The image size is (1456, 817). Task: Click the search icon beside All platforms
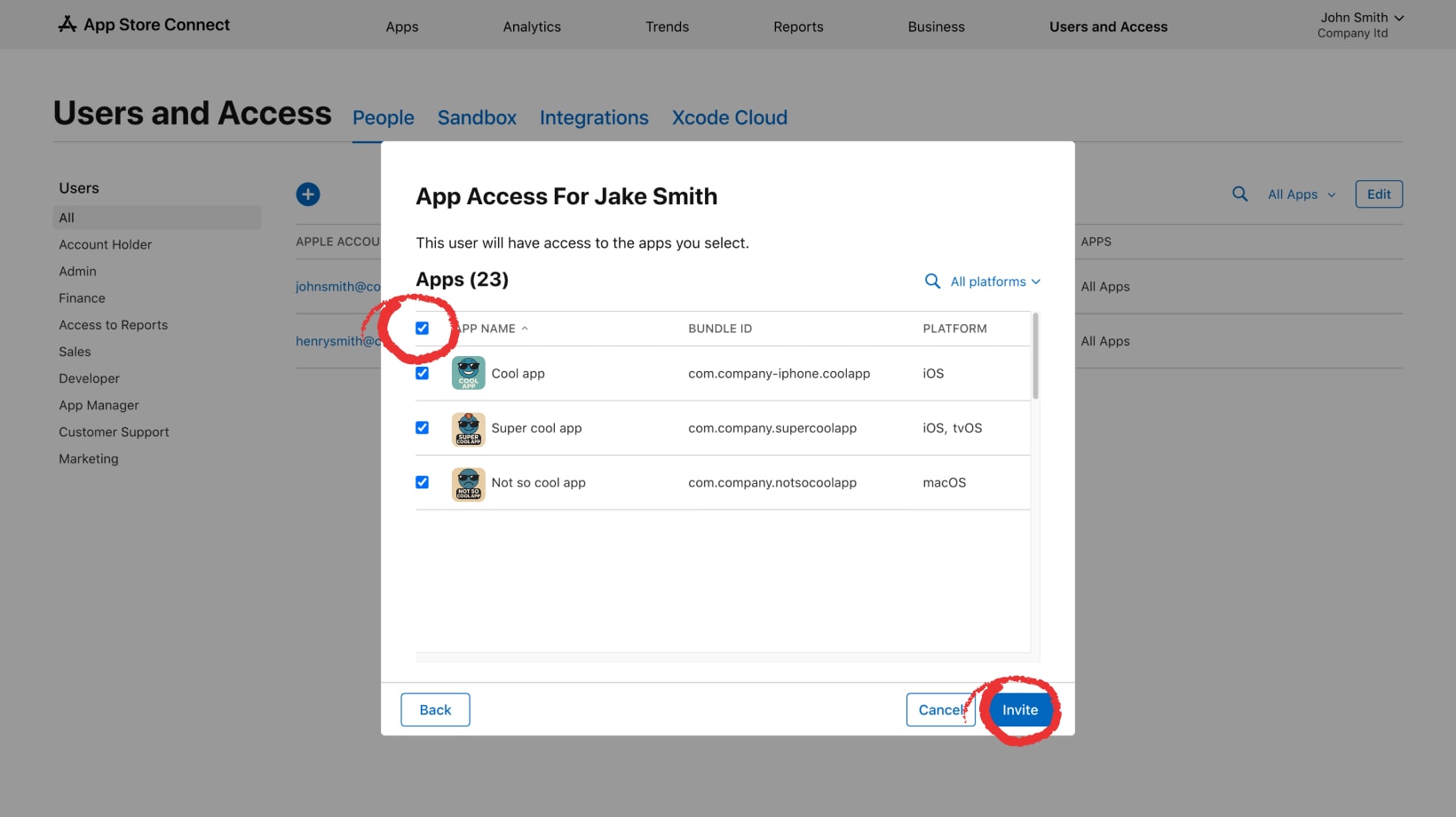tap(932, 281)
